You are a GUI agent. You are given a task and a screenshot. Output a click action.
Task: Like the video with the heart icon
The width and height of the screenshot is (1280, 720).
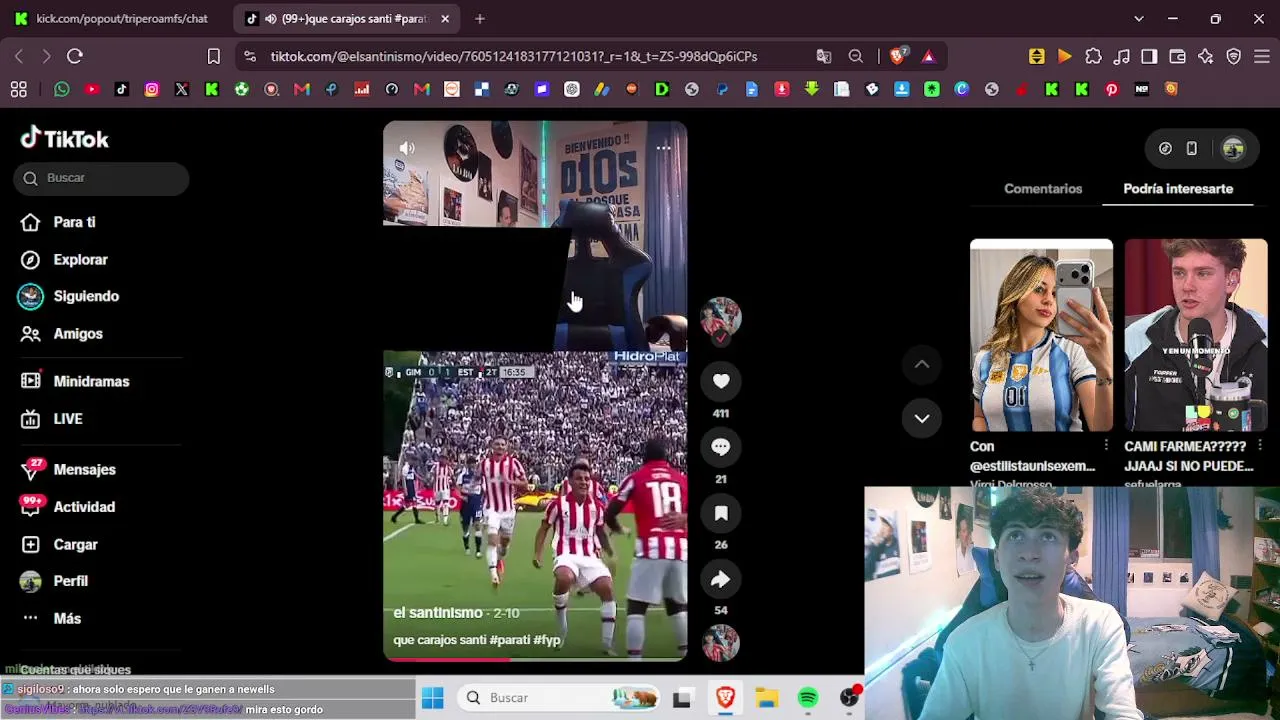pos(721,381)
